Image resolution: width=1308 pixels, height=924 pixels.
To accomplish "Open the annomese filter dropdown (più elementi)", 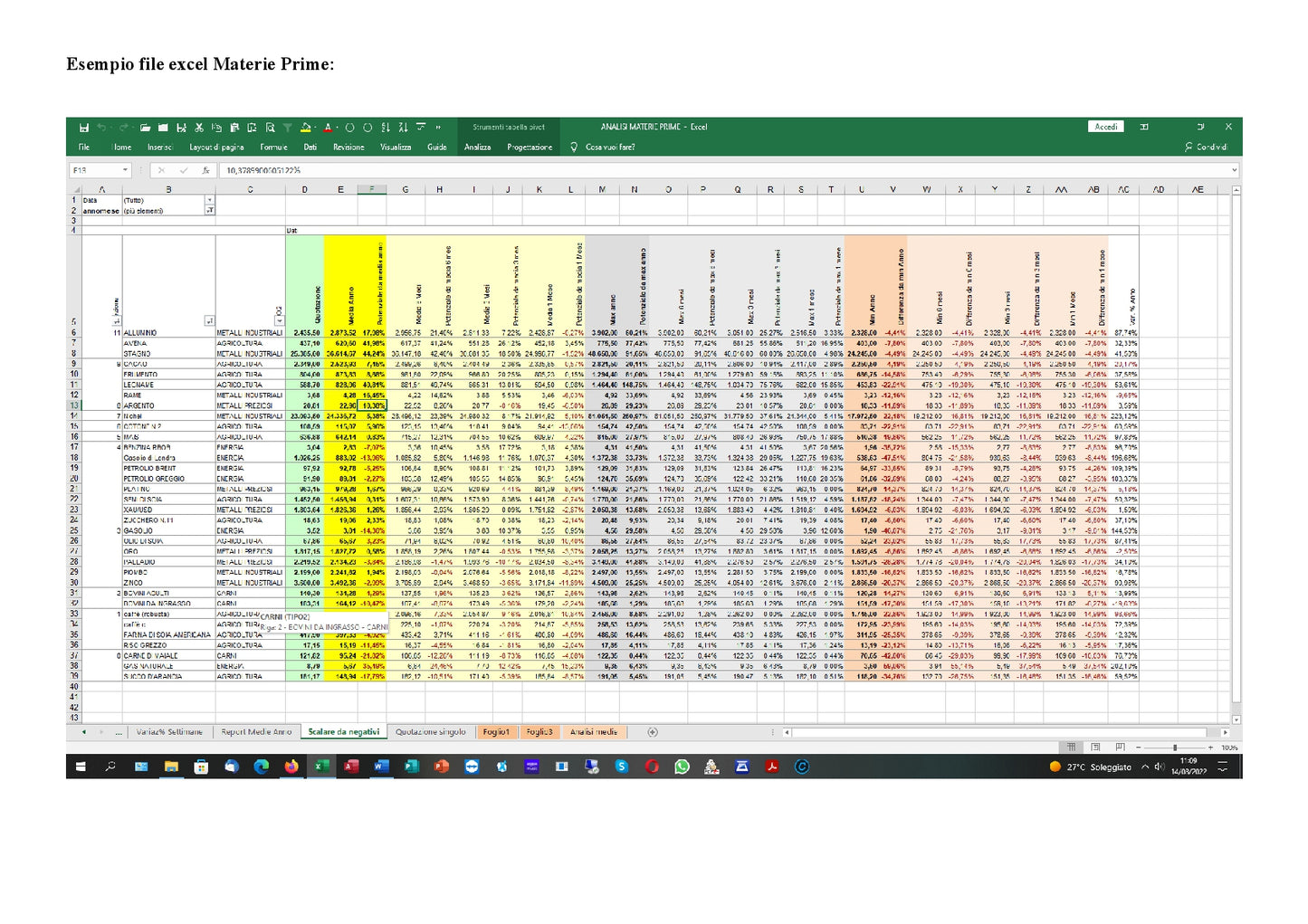I will point(210,210).
